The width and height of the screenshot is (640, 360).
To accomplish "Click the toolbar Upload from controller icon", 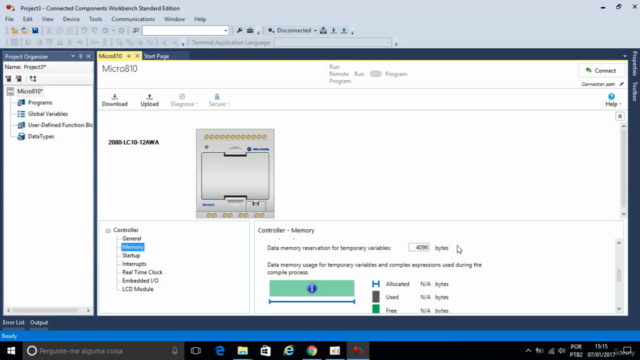I will (x=344, y=31).
